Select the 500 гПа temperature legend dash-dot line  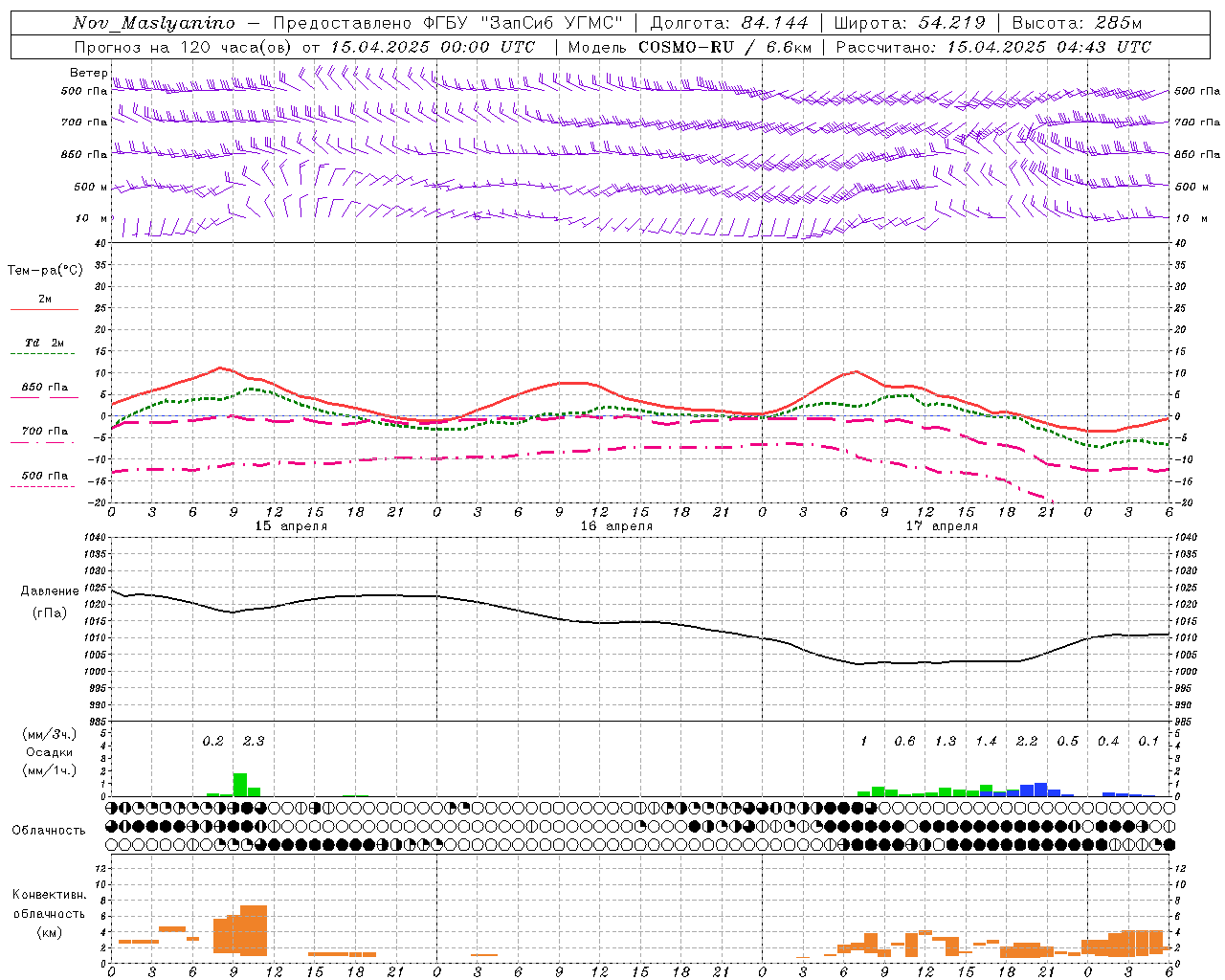(x=42, y=487)
